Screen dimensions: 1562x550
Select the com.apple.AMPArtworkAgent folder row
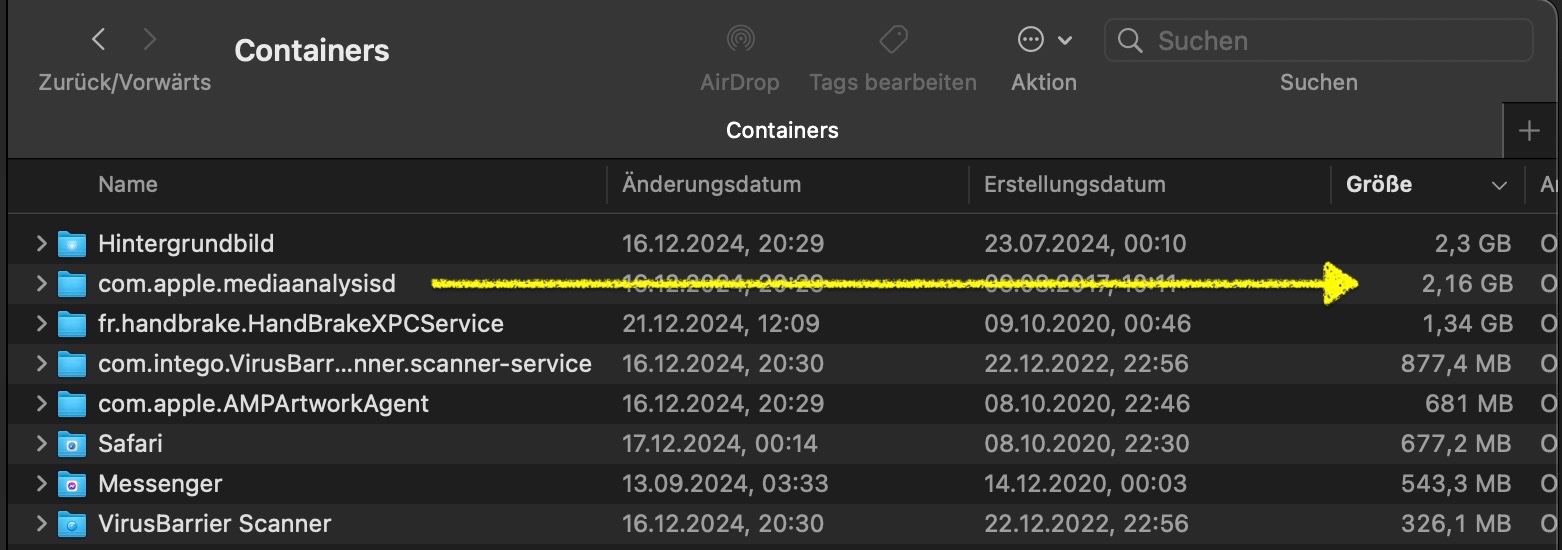(x=263, y=404)
